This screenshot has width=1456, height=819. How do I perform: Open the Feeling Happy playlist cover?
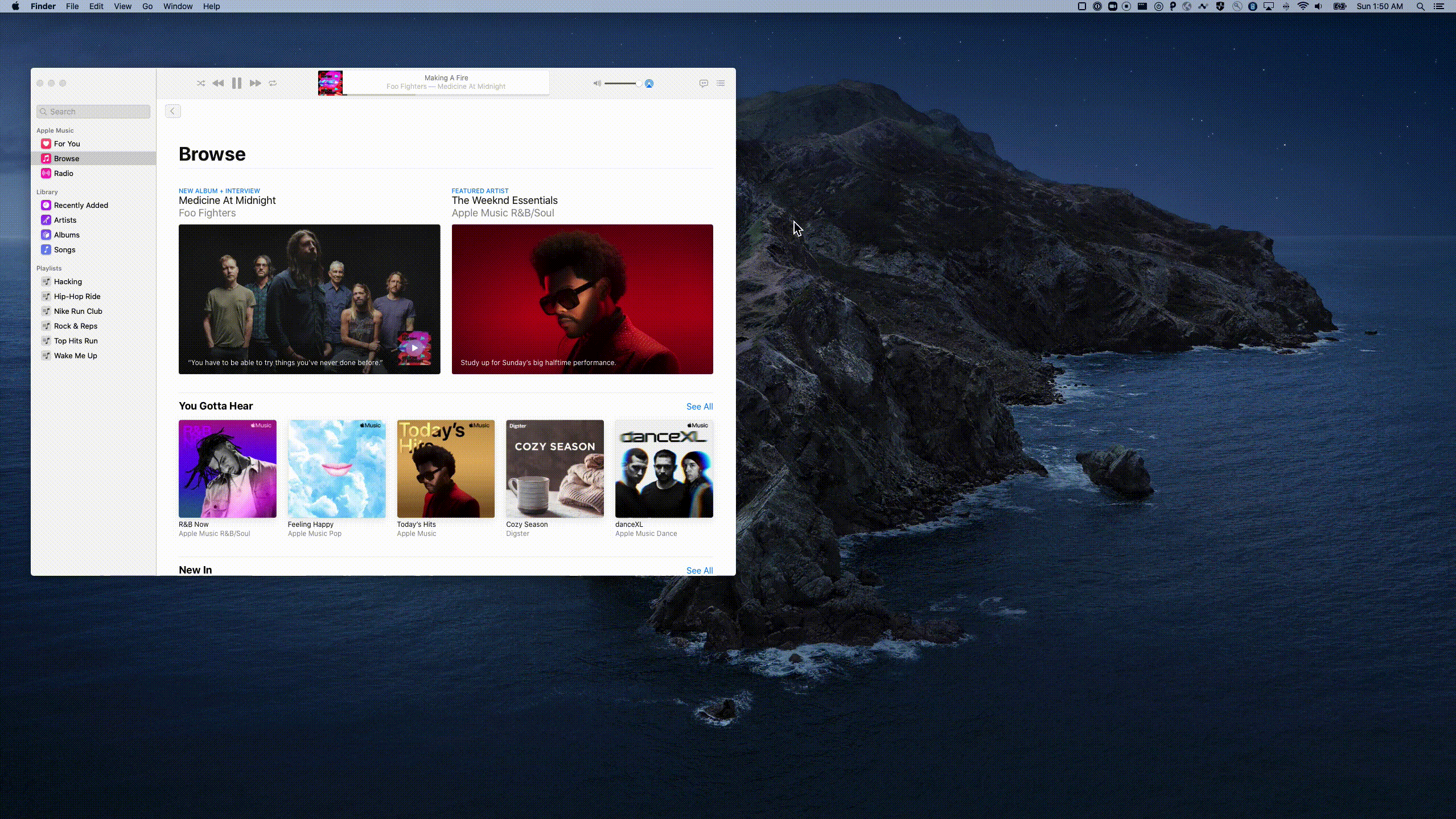[336, 469]
